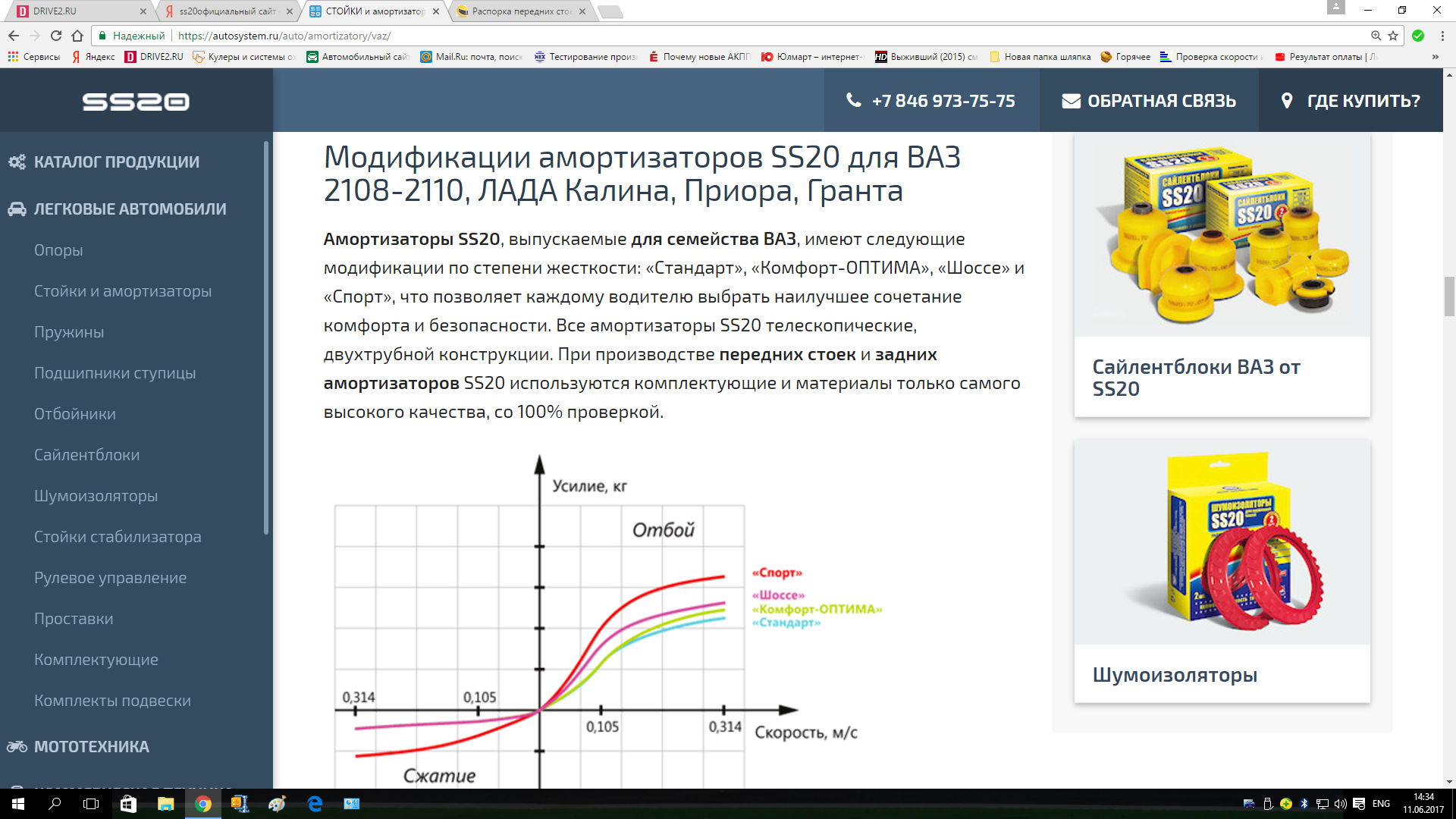
Task: Click the catalog gears icon
Action: coord(17,162)
